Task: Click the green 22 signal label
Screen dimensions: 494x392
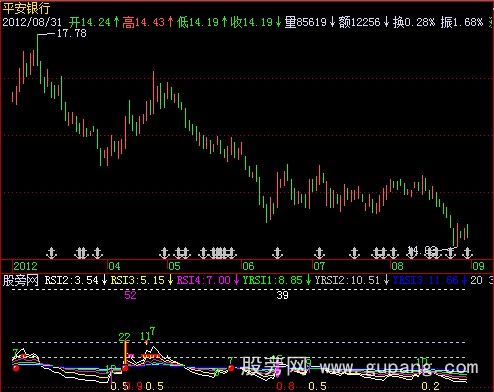Action: (x=124, y=337)
